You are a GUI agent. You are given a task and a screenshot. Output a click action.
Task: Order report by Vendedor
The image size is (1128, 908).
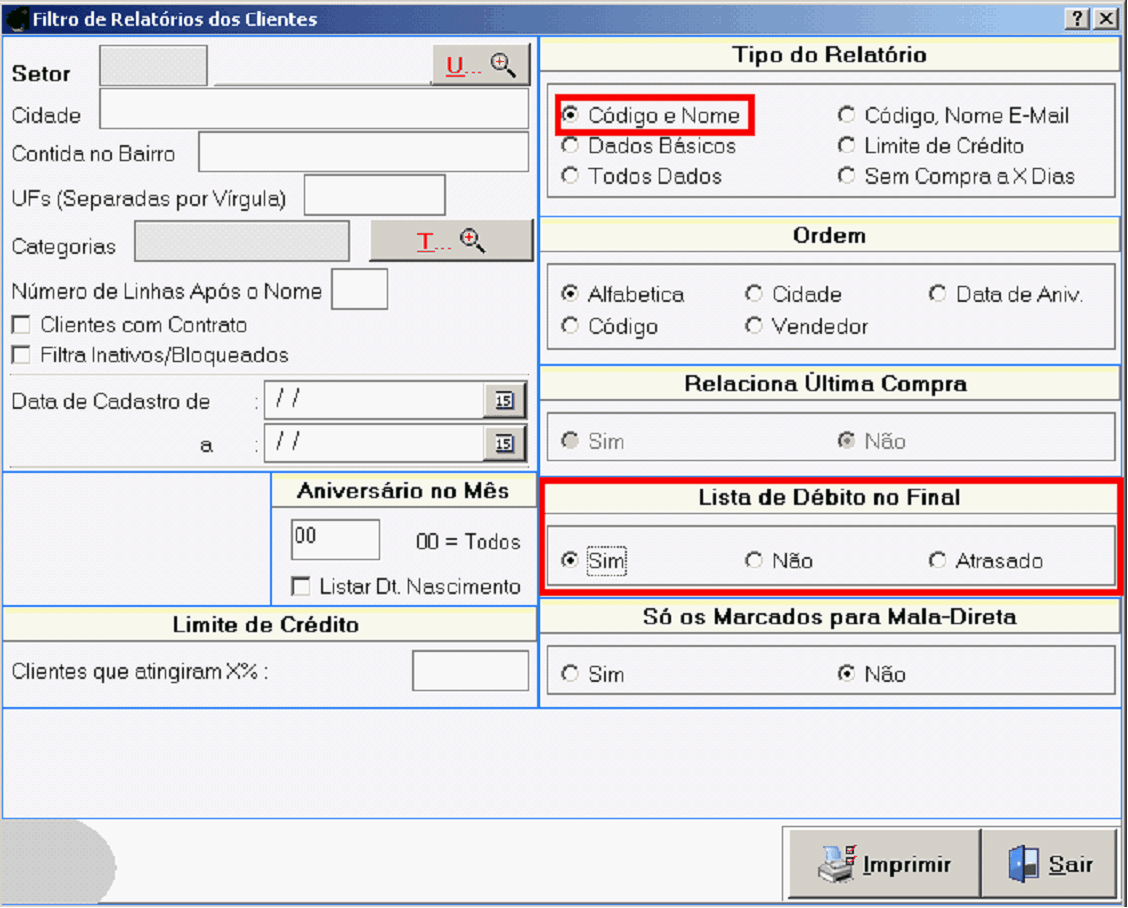coord(754,326)
